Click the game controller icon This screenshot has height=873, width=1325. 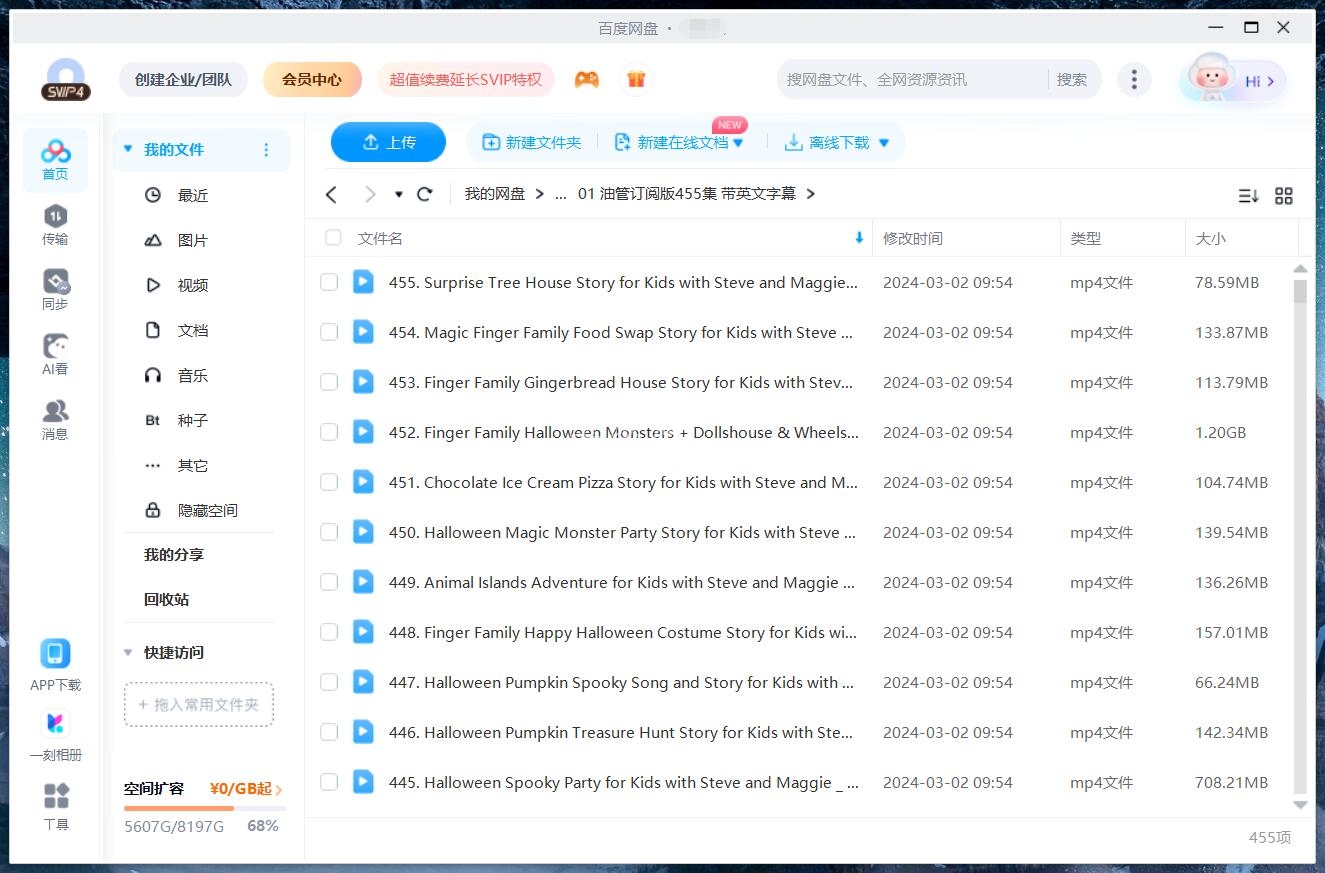tap(587, 79)
